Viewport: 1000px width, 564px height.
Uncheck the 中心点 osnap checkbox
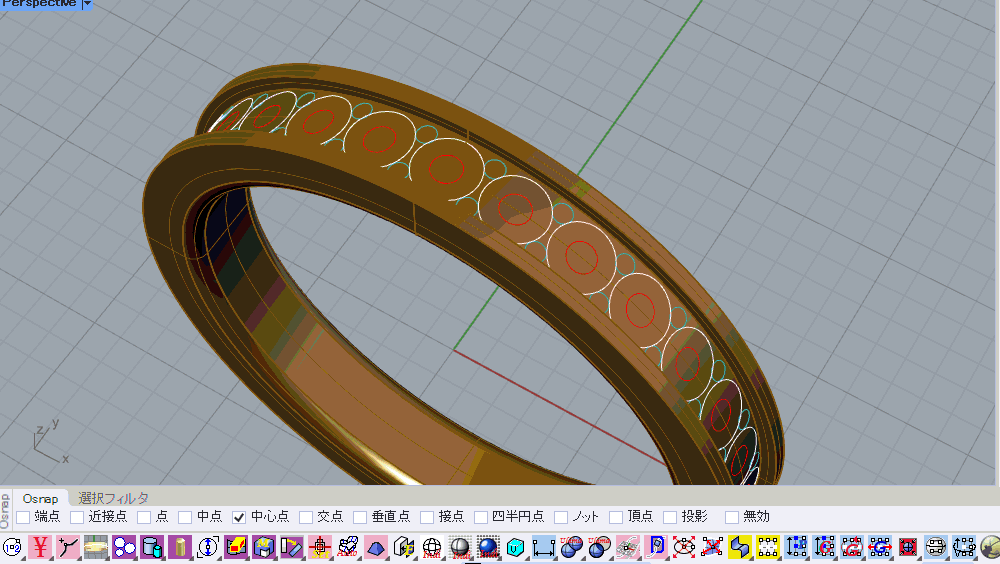[239, 517]
